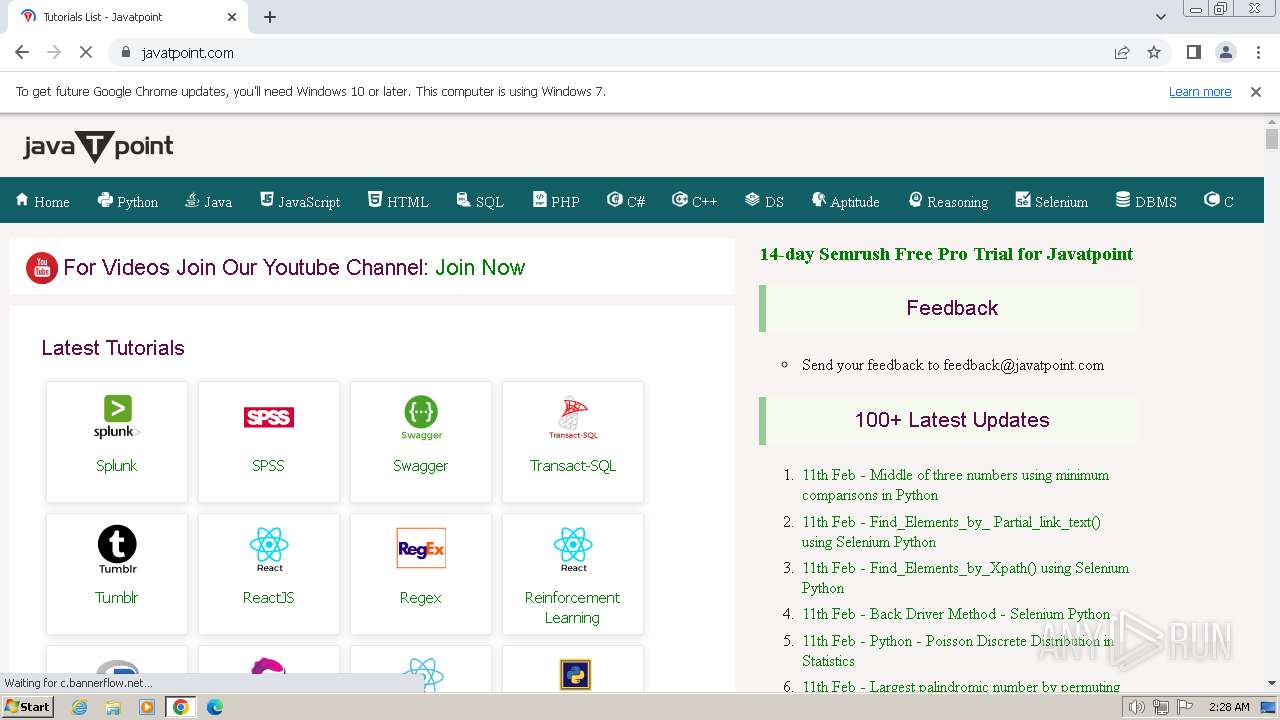Open Back Driver Method Selenium link
The image size is (1280, 720).
956,614
